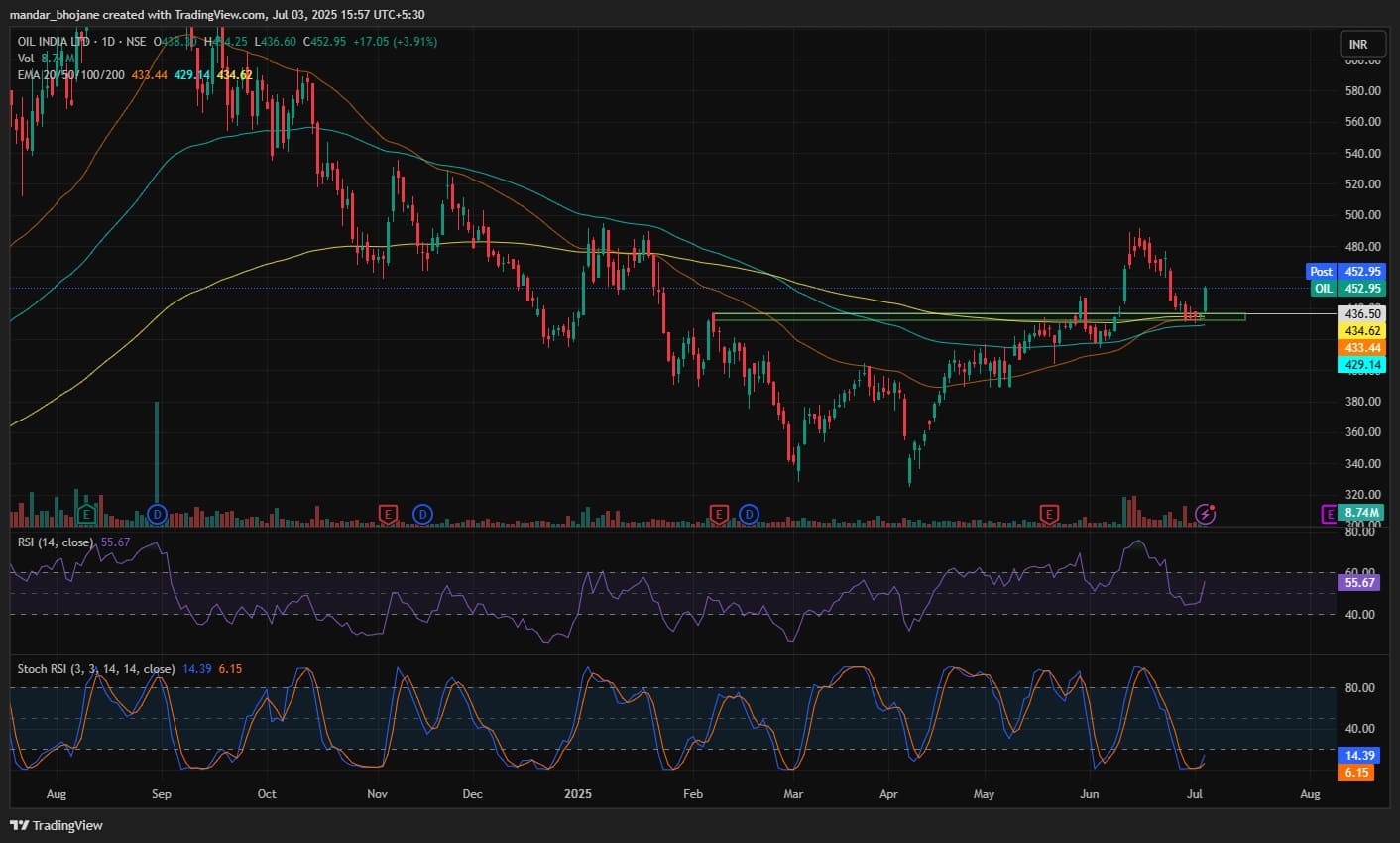Click the blue 14.39 Stoch RSI axis label

pos(1360,756)
